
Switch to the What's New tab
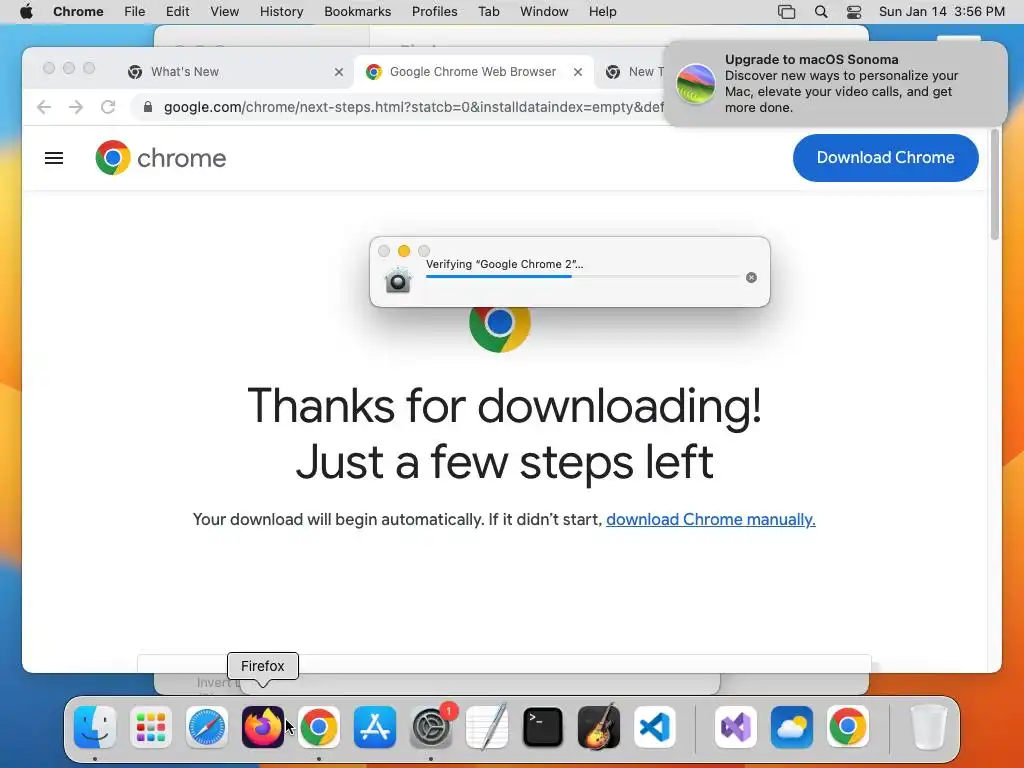coord(235,72)
